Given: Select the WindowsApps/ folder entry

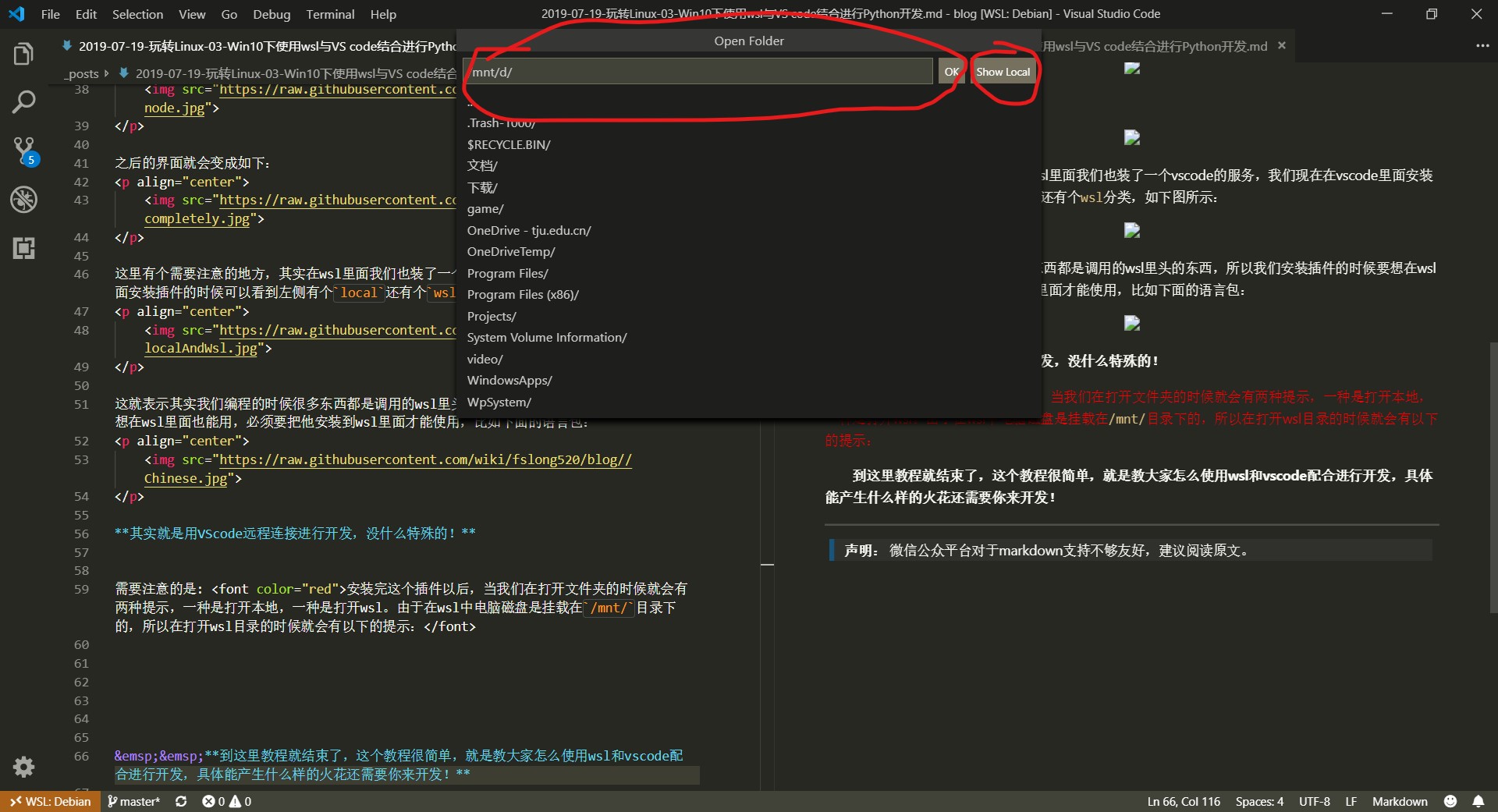Looking at the screenshot, I should pyautogui.click(x=749, y=380).
